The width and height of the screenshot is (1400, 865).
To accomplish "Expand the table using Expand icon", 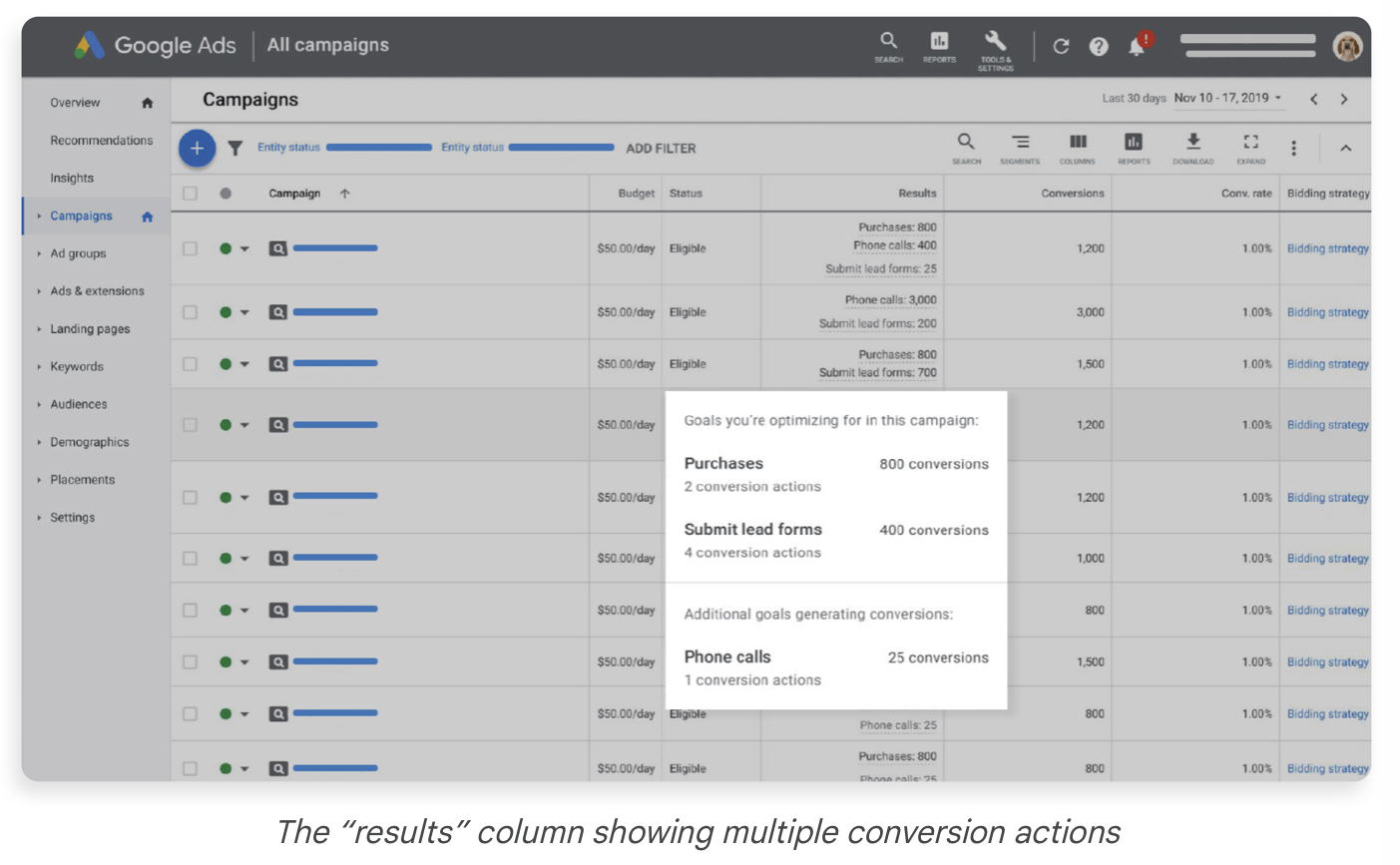I will pyautogui.click(x=1250, y=148).
